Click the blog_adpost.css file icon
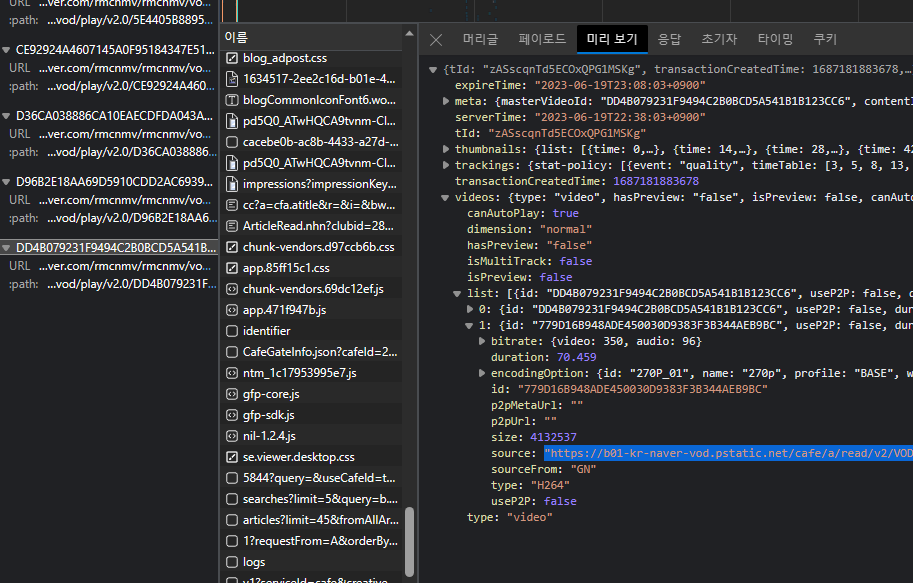Viewport: 913px width, 583px height. point(232,58)
